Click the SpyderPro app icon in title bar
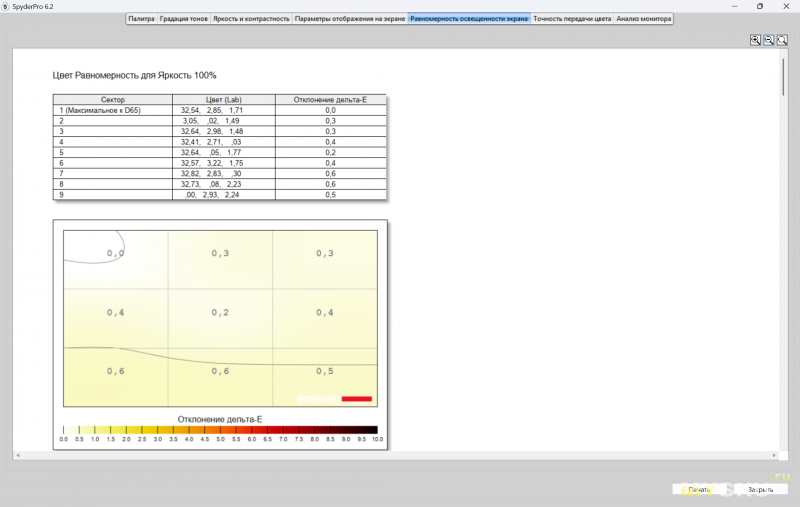Image resolution: width=800 pixels, height=507 pixels. coord(6,6)
